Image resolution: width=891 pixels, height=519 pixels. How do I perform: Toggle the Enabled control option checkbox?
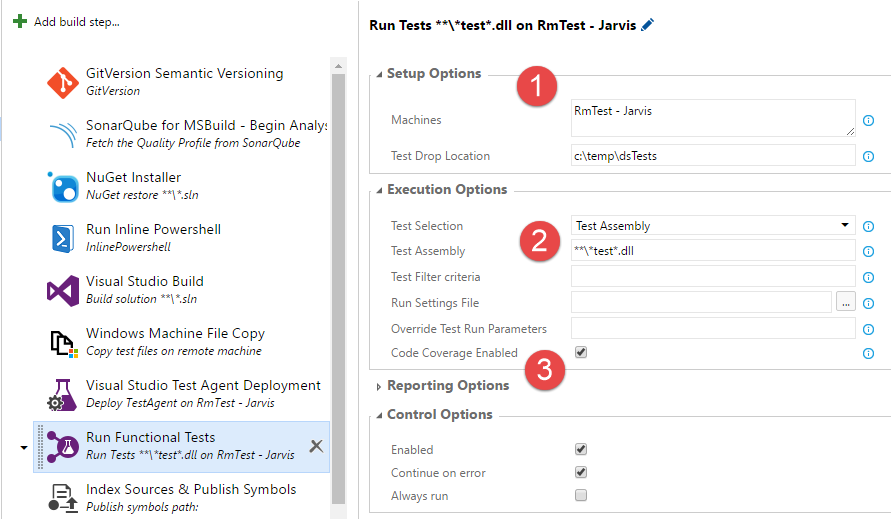click(581, 450)
